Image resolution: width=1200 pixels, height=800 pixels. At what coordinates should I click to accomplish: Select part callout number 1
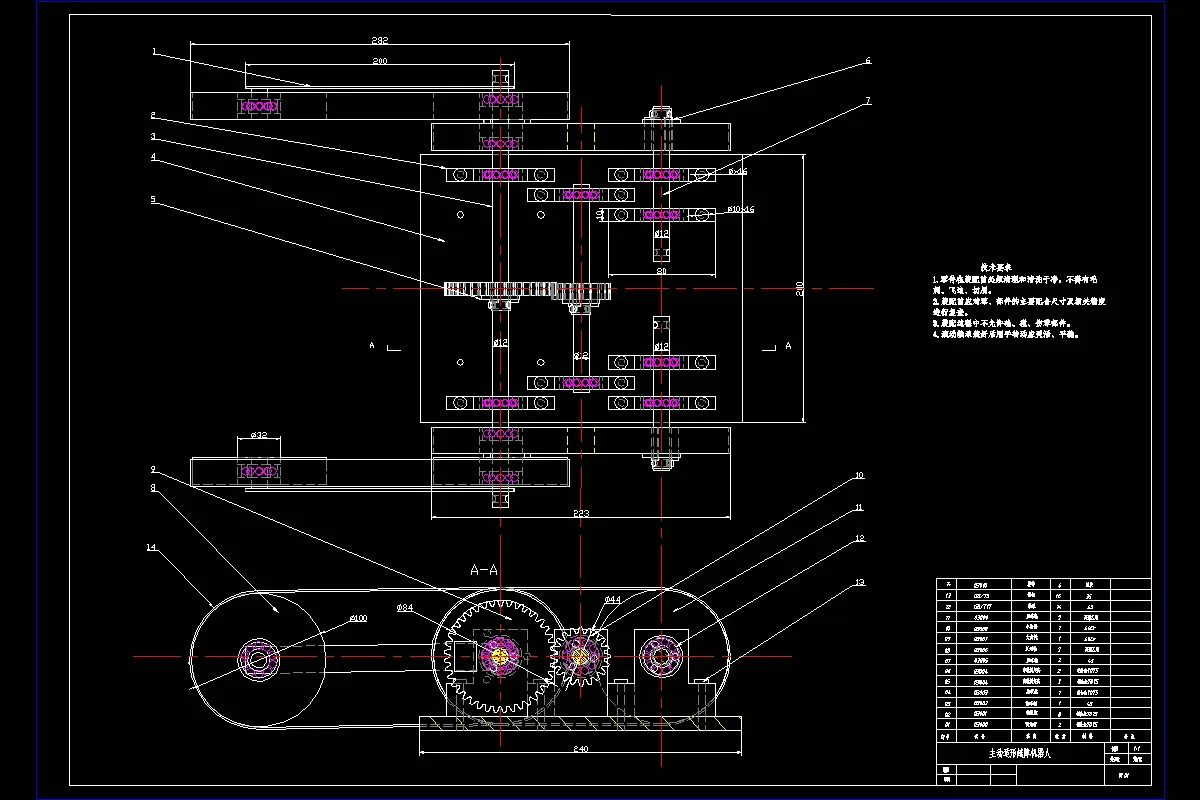[x=154, y=50]
